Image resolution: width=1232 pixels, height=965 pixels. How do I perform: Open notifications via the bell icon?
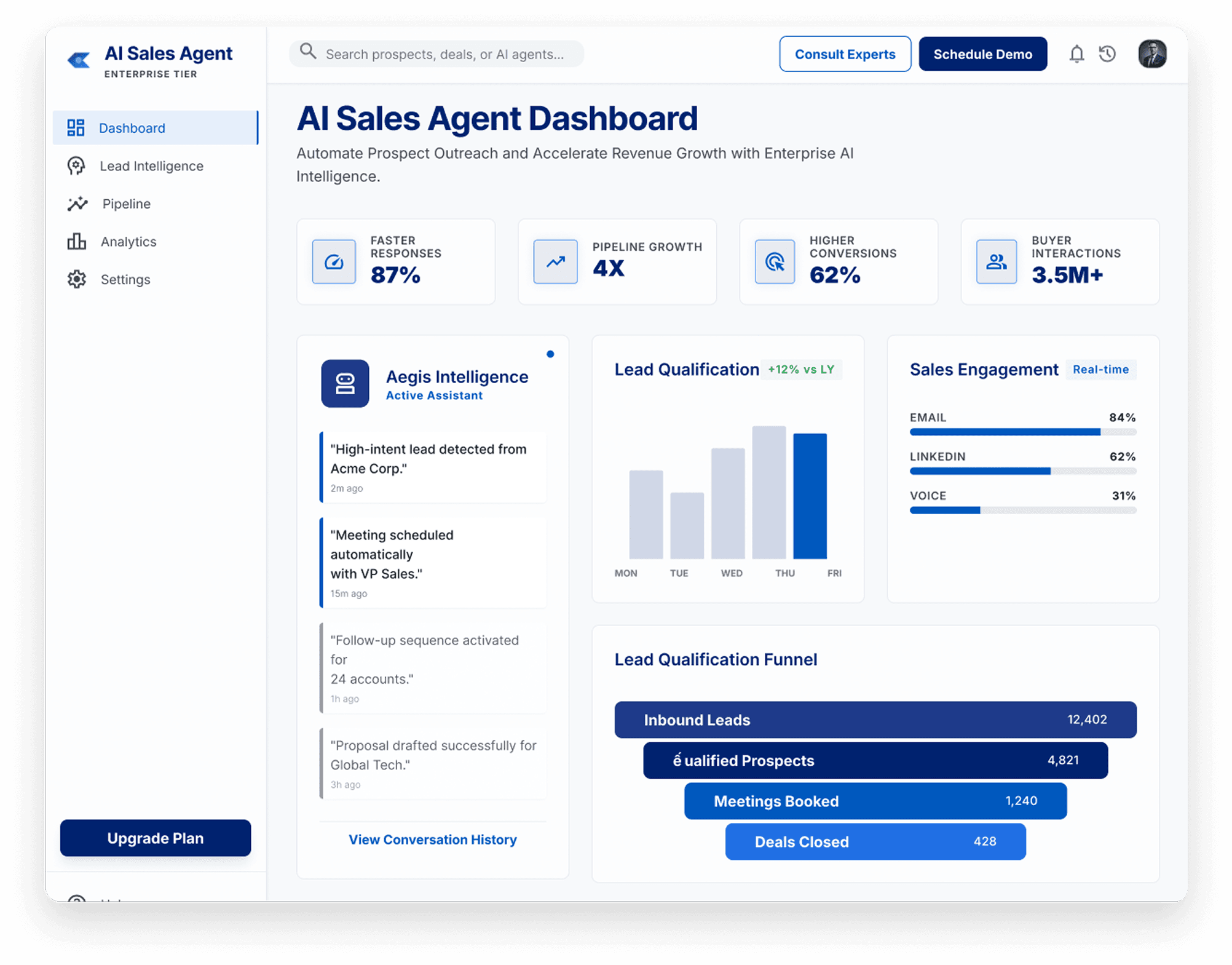coord(1076,54)
